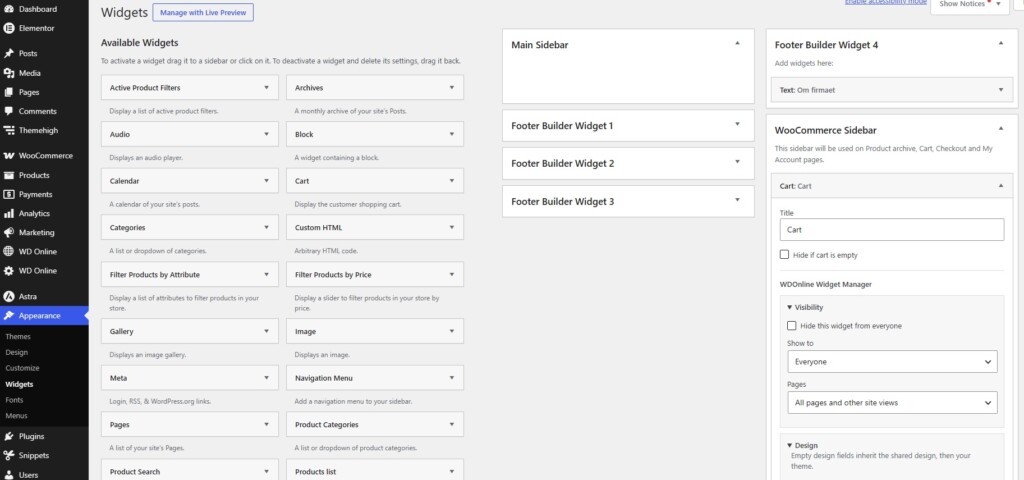This screenshot has width=1024, height=480.
Task: Expand the Filter Products by Attribute widget
Action: click(266, 274)
